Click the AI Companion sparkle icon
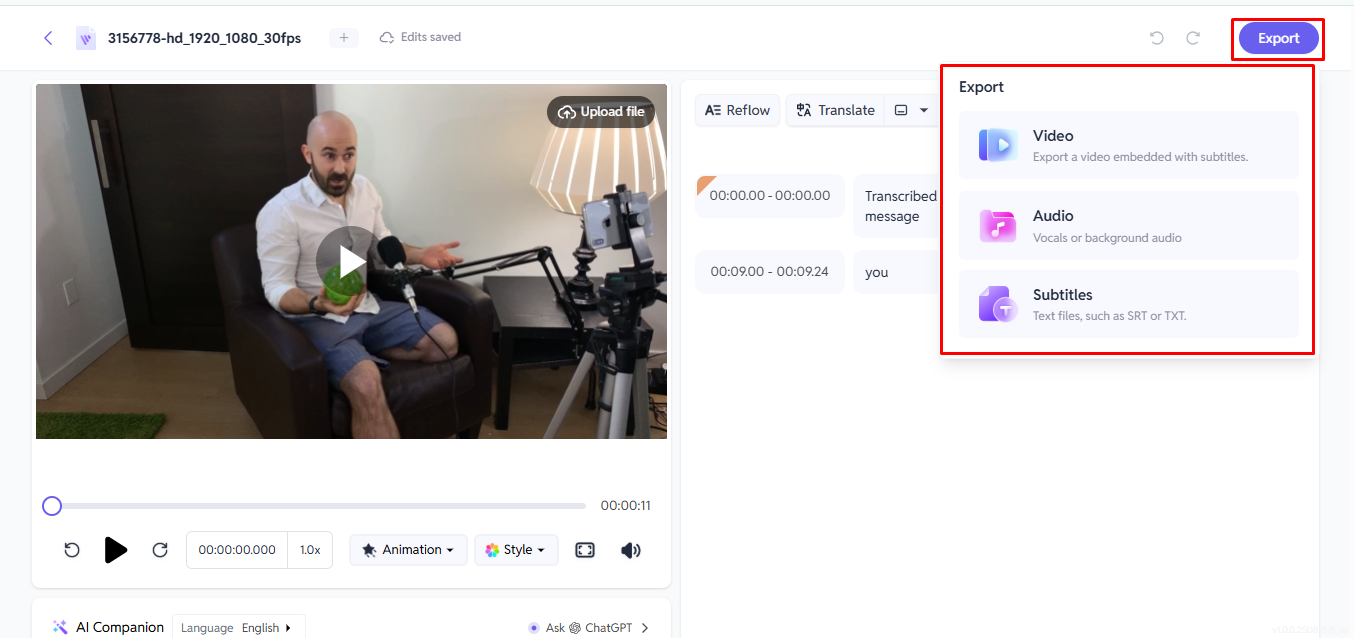The height and width of the screenshot is (638, 1354). 60,627
